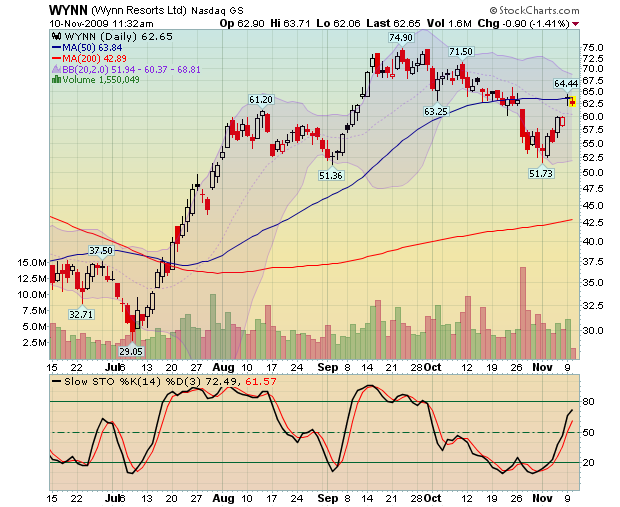The width and height of the screenshot is (620, 507).
Task: Click the Vol 1.6M value in header
Action: pyautogui.click(x=449, y=24)
